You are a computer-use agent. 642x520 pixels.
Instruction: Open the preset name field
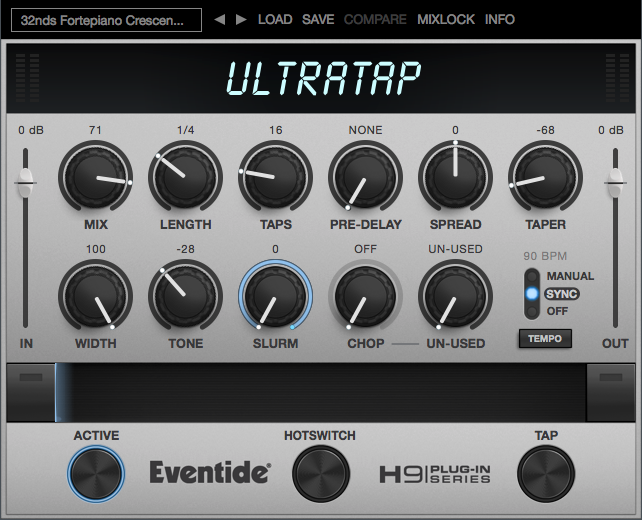pos(106,20)
